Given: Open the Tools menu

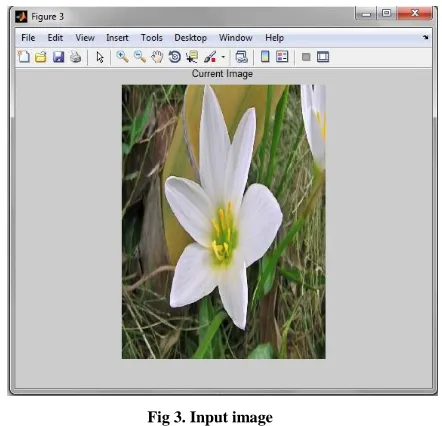Looking at the screenshot, I should coord(151,38).
